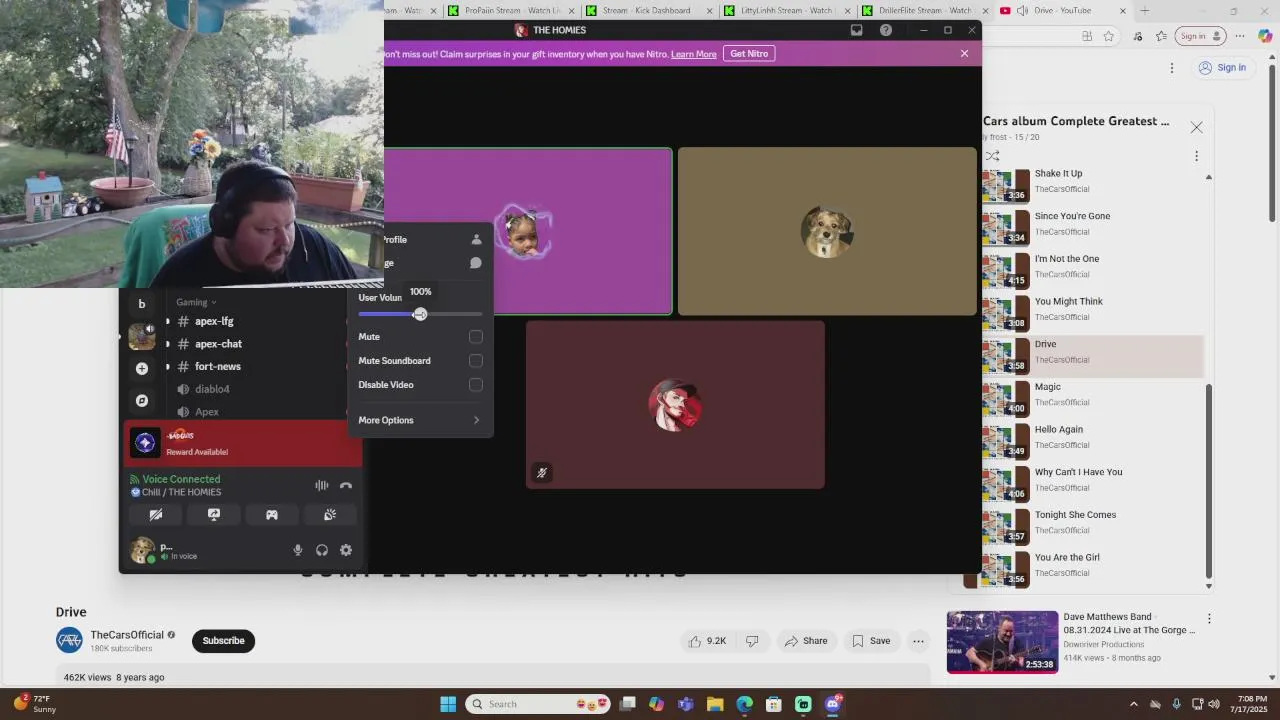Expand the More Options submenu
This screenshot has width=1280, height=720.
pos(420,420)
